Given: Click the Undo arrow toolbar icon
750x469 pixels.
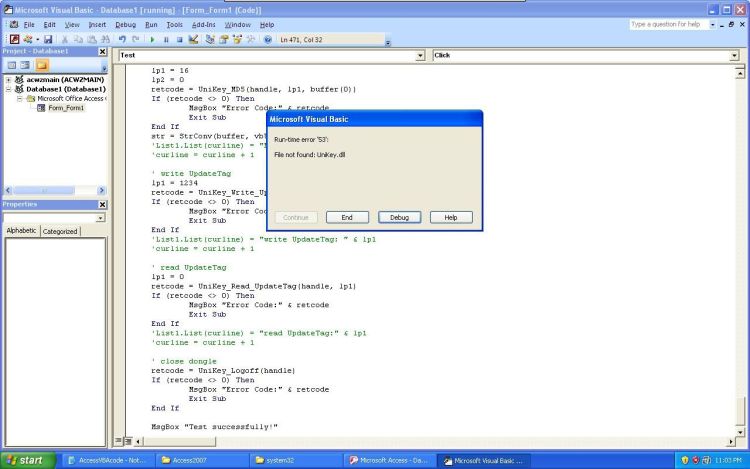Looking at the screenshot, I should (122, 39).
